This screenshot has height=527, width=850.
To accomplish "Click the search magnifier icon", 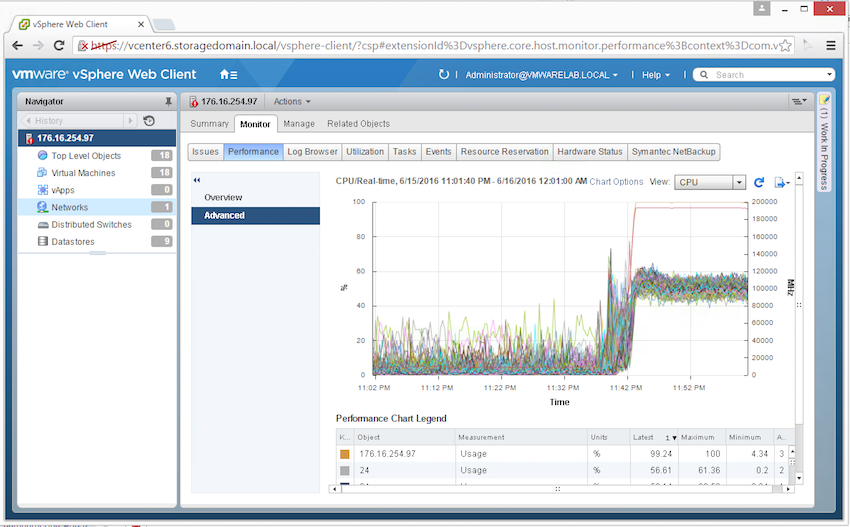I will tap(704, 75).
